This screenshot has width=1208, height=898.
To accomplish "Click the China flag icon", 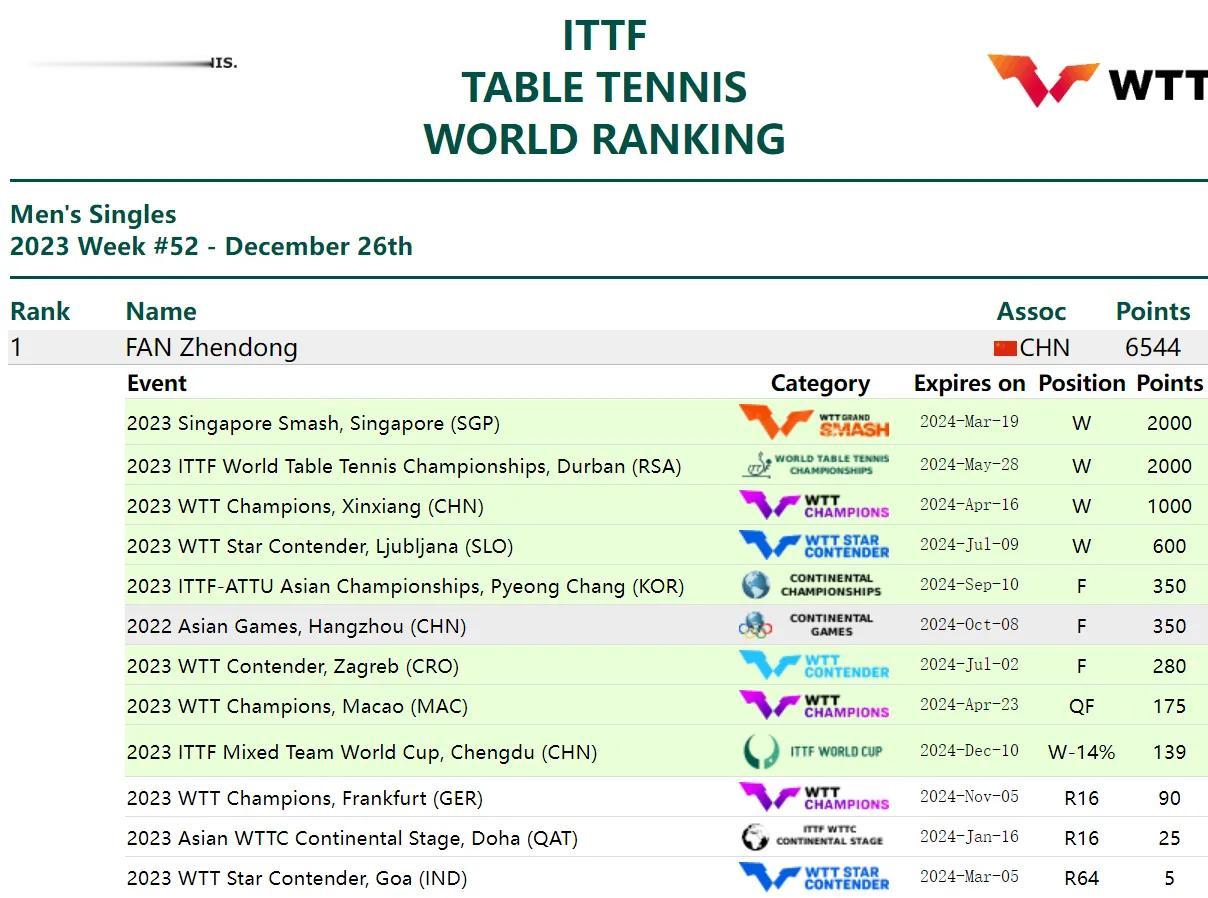I will click(1005, 348).
